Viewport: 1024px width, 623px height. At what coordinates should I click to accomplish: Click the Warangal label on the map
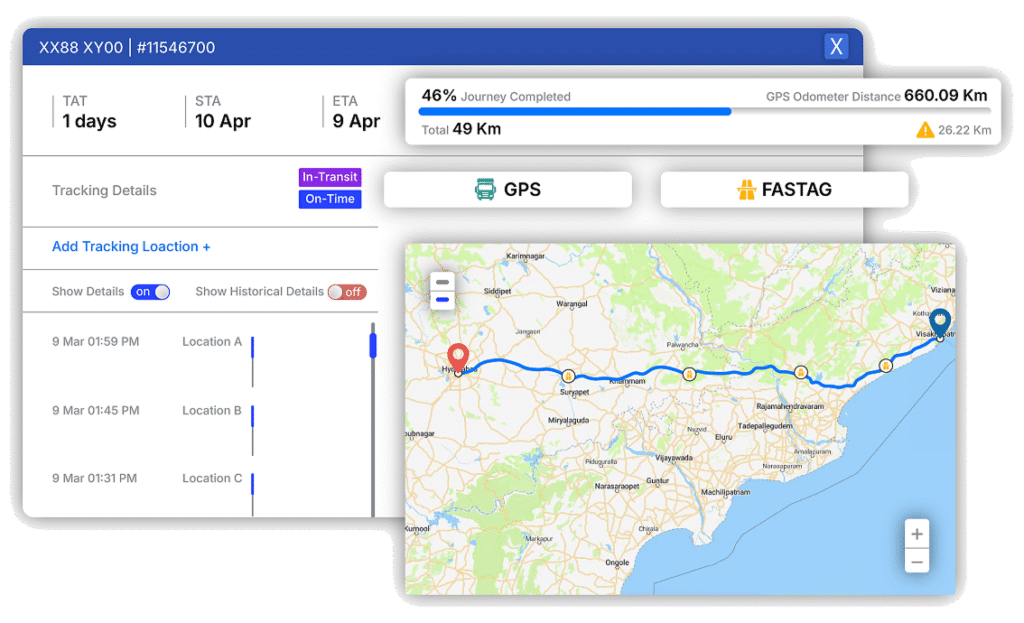(x=571, y=304)
